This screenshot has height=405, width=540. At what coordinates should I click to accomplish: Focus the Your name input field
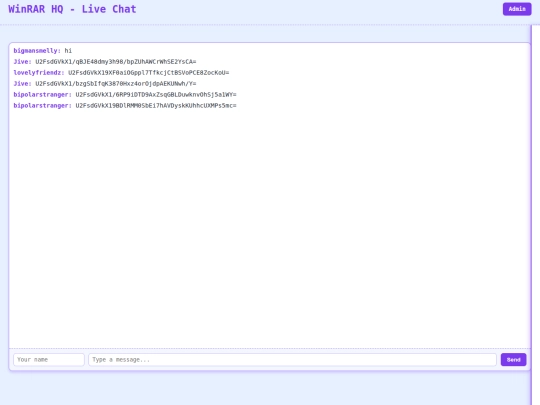coord(49,360)
